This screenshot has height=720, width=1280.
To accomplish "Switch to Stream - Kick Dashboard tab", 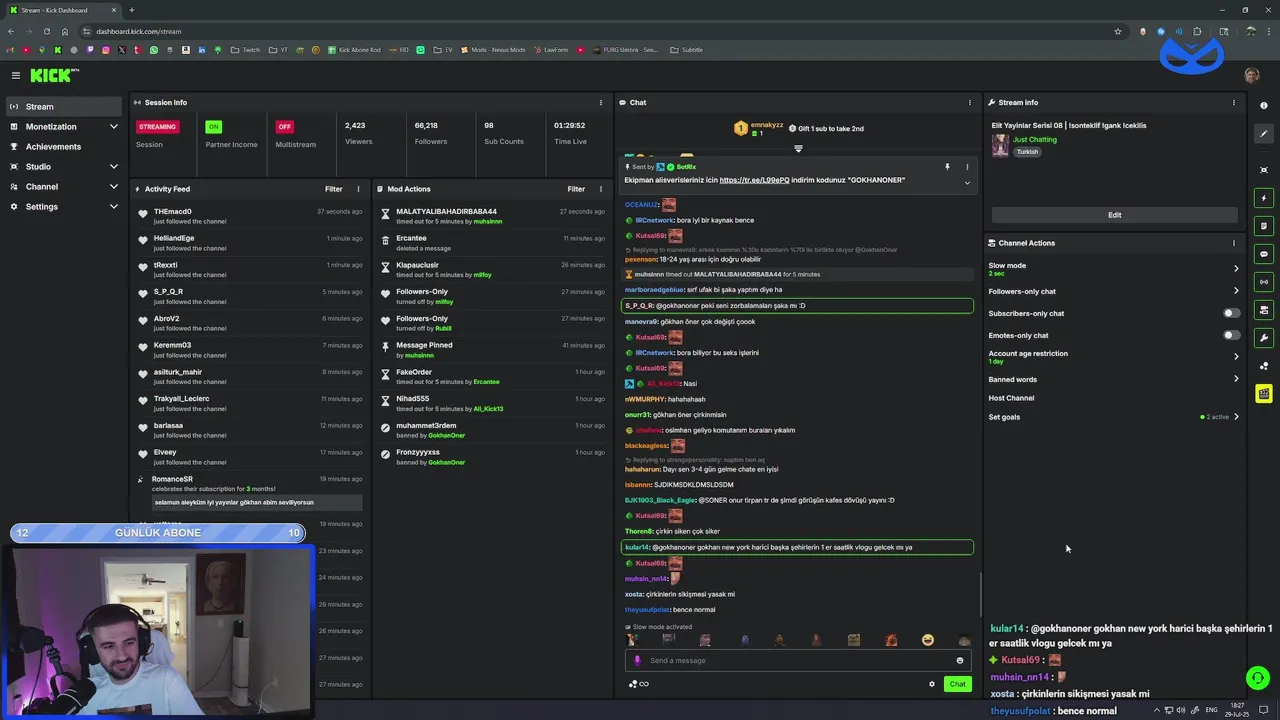I will (62, 10).
